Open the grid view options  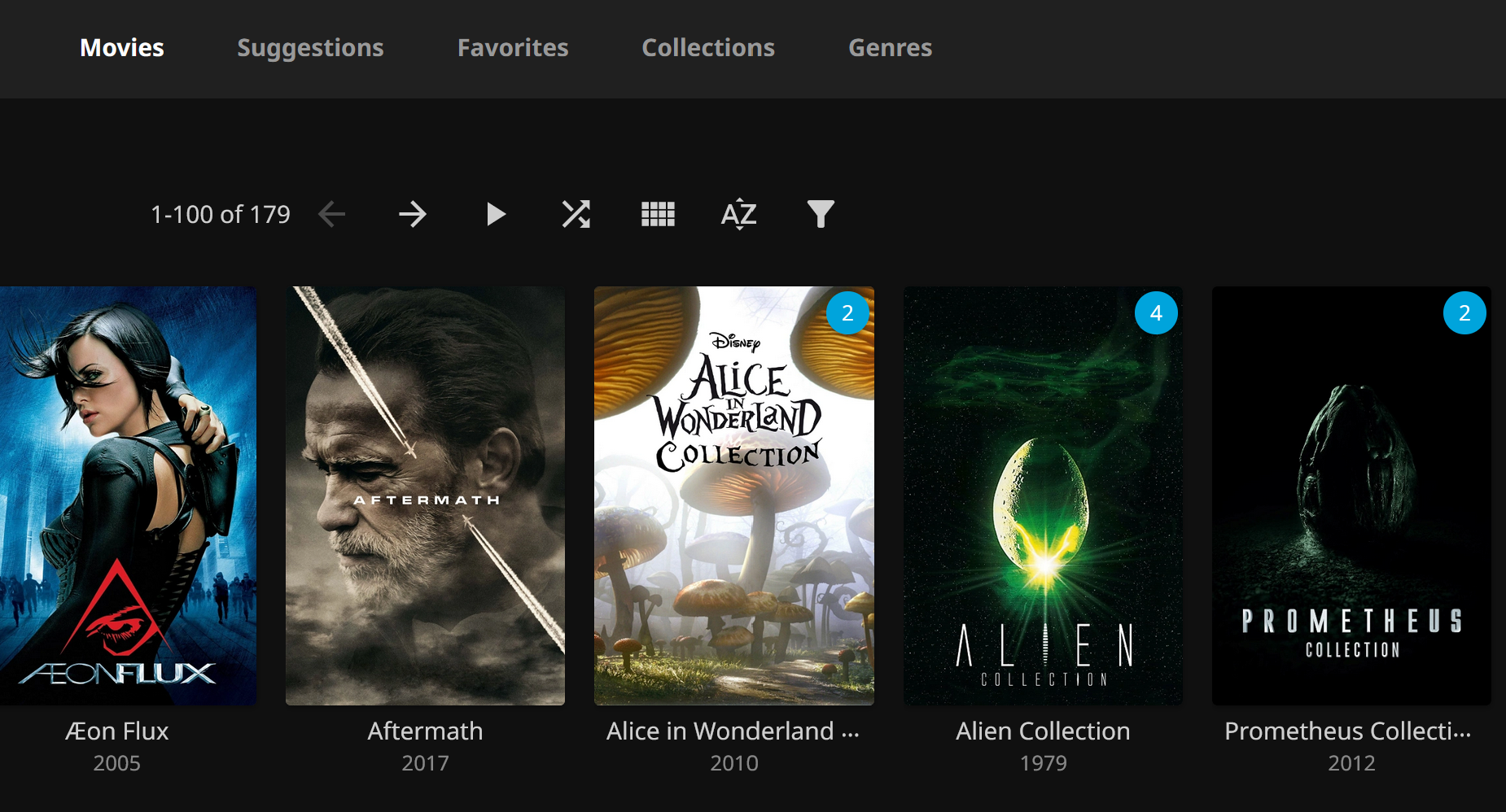point(658,215)
